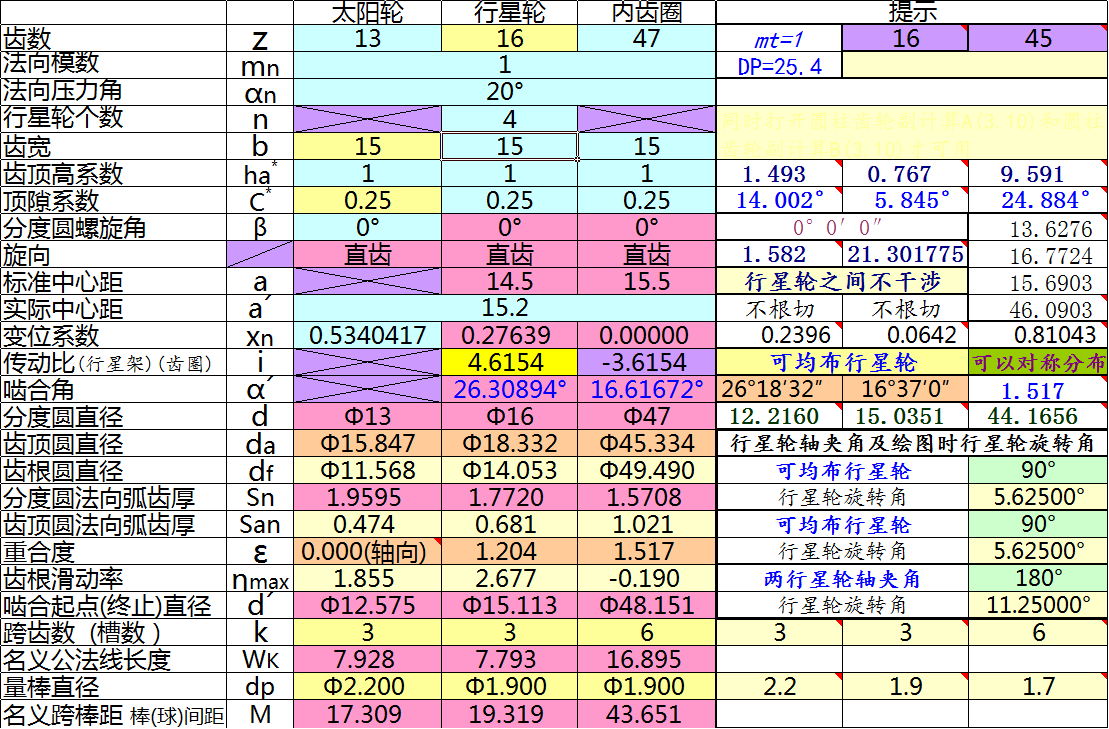Click root diameter cell Φ11.568

(x=367, y=470)
